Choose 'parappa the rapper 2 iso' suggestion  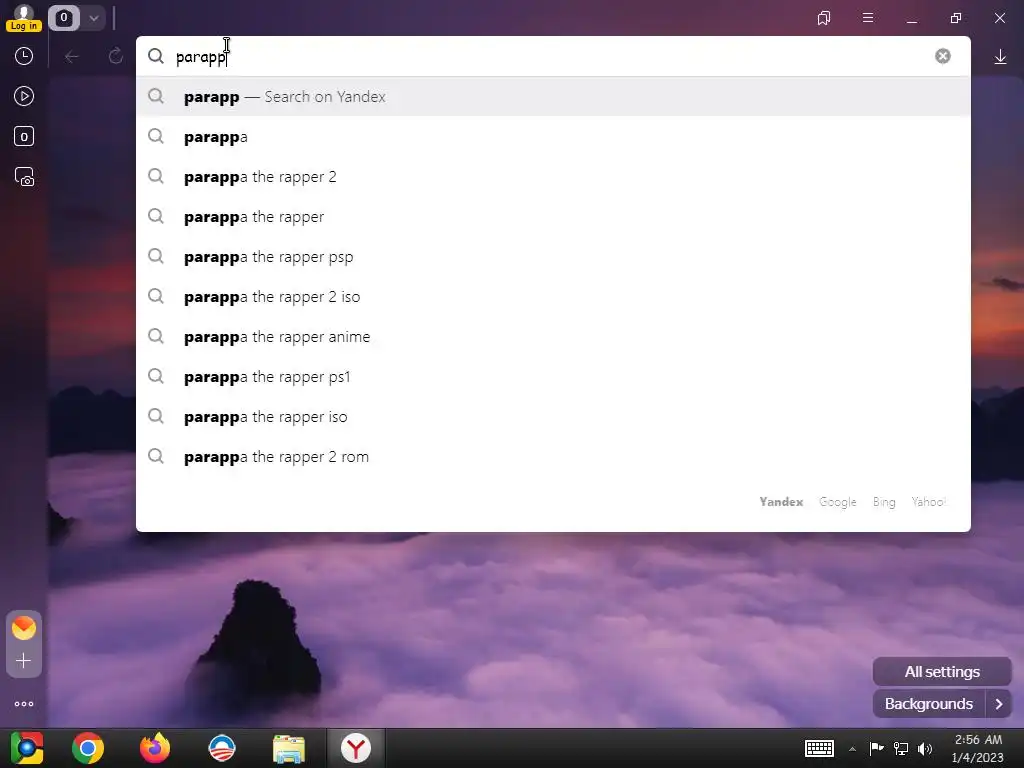point(553,296)
